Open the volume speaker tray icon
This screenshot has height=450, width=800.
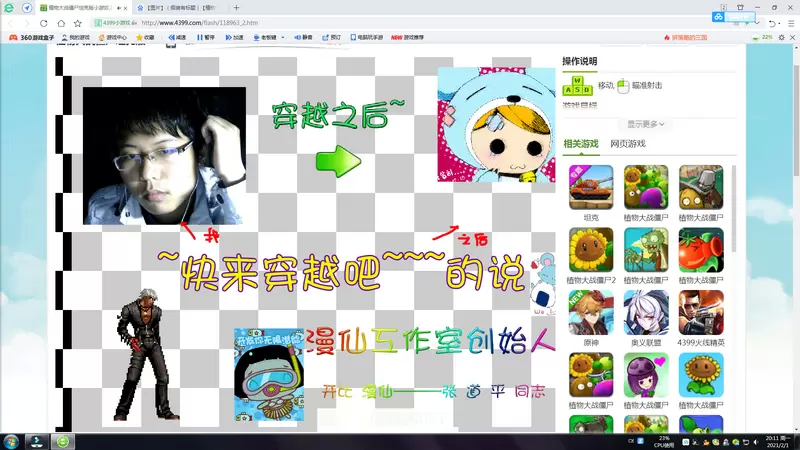756,442
